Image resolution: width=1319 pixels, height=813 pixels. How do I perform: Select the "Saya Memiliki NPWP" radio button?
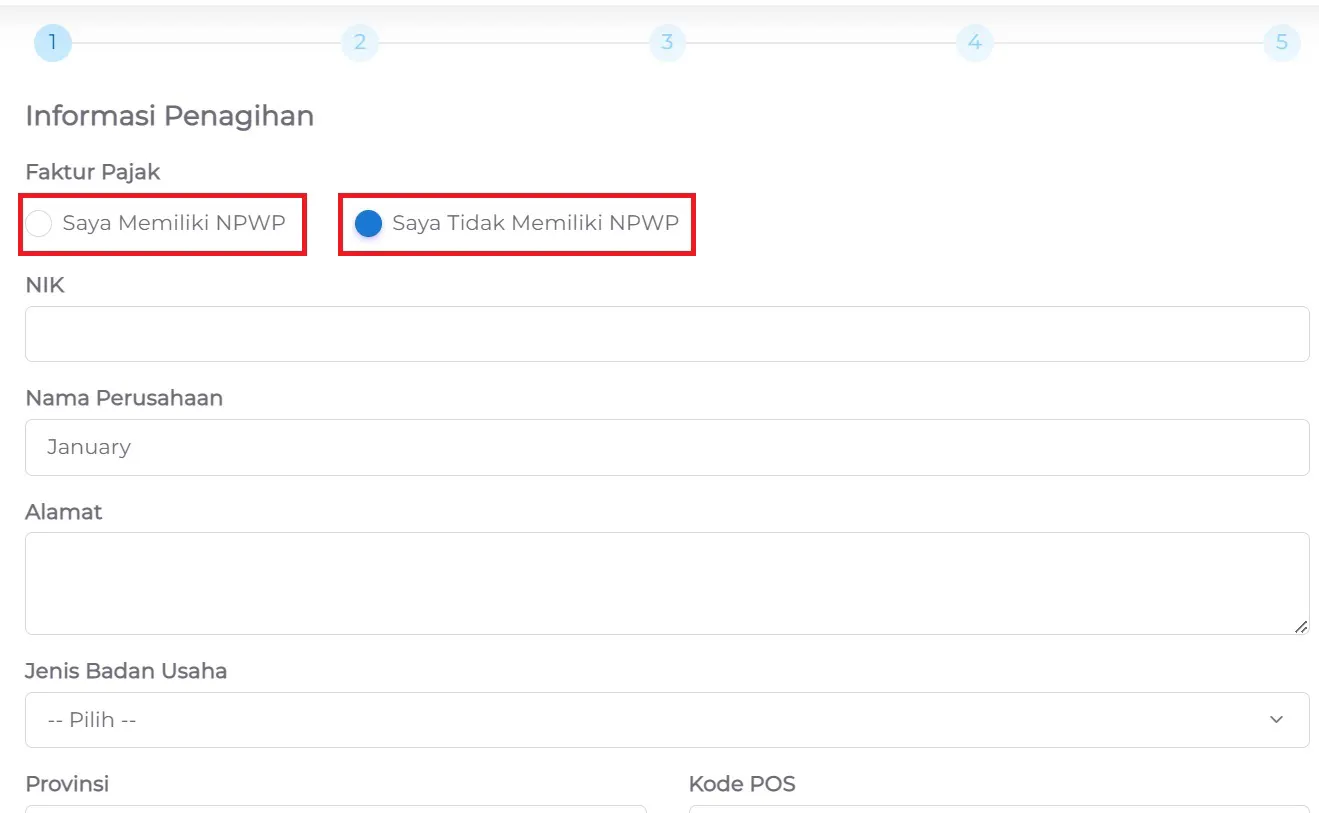pyautogui.click(x=39, y=224)
